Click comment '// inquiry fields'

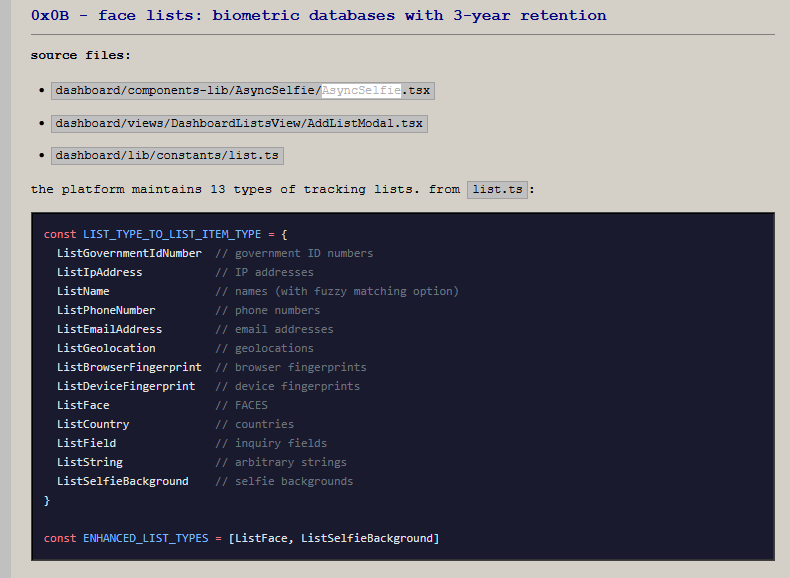point(271,443)
